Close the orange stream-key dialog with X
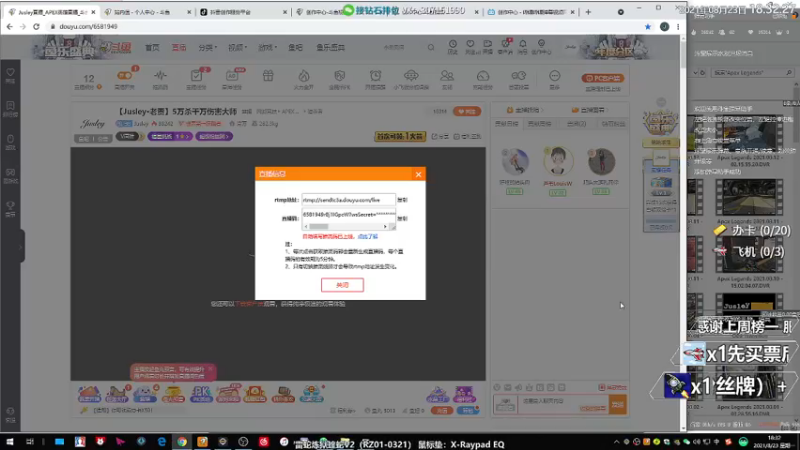The image size is (800, 450). 418,174
